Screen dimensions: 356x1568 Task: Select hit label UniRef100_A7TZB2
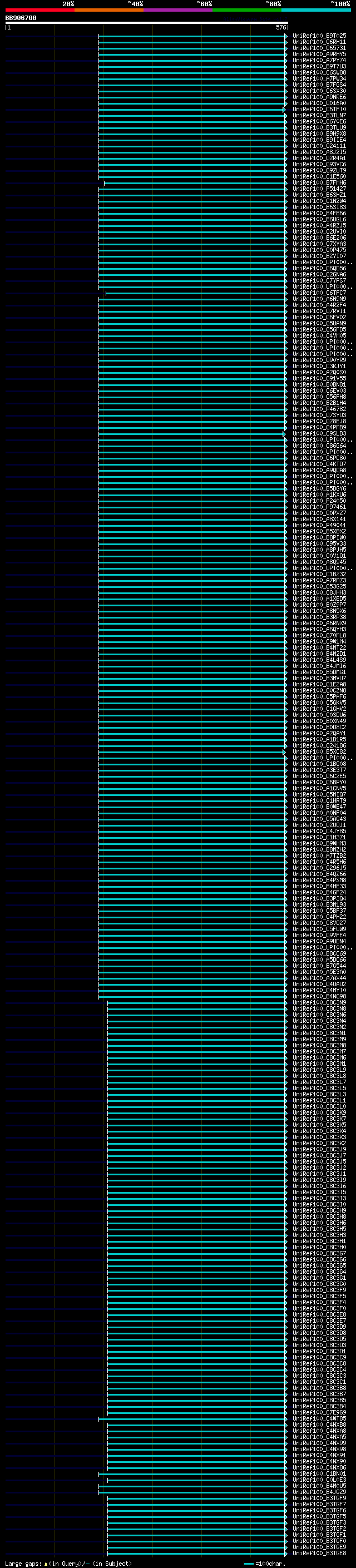319,856
